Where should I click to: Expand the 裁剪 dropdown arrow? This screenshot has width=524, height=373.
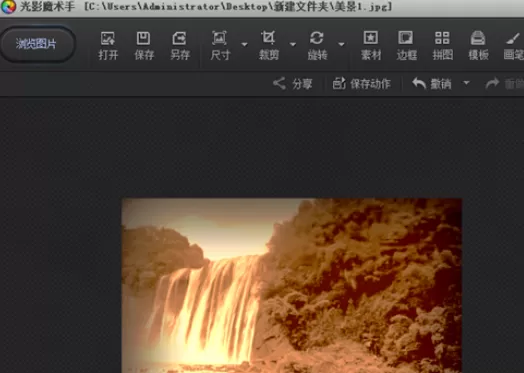click(293, 44)
